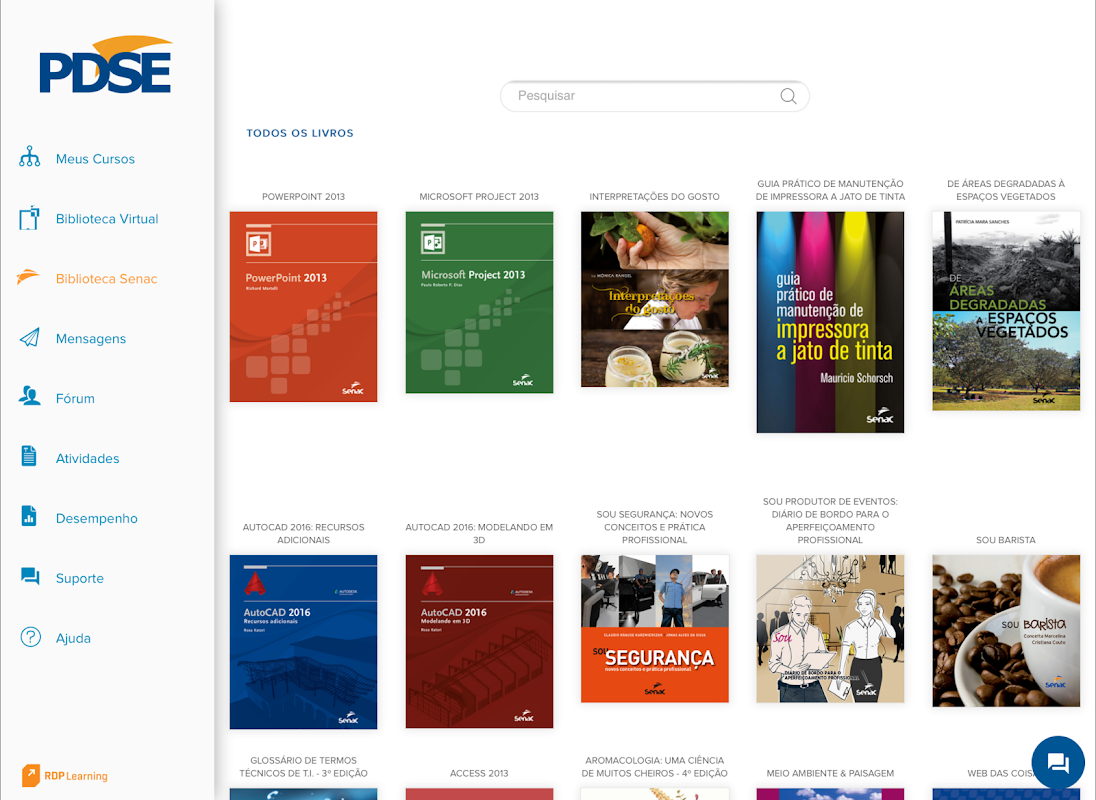Click the Mensagens paper plane icon
The height and width of the screenshot is (800, 1096).
tap(29, 338)
